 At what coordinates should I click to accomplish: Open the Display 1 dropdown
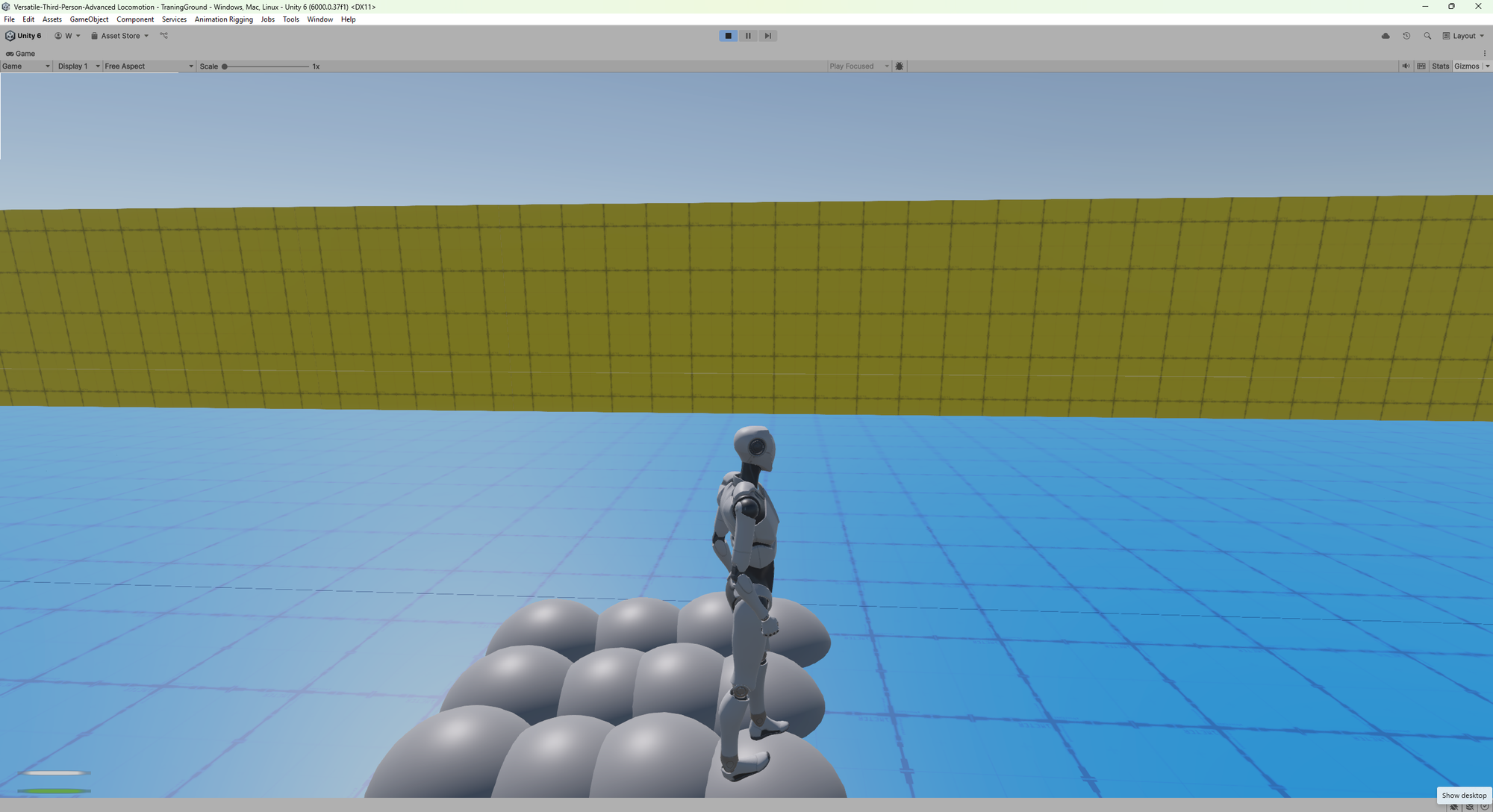pos(78,66)
